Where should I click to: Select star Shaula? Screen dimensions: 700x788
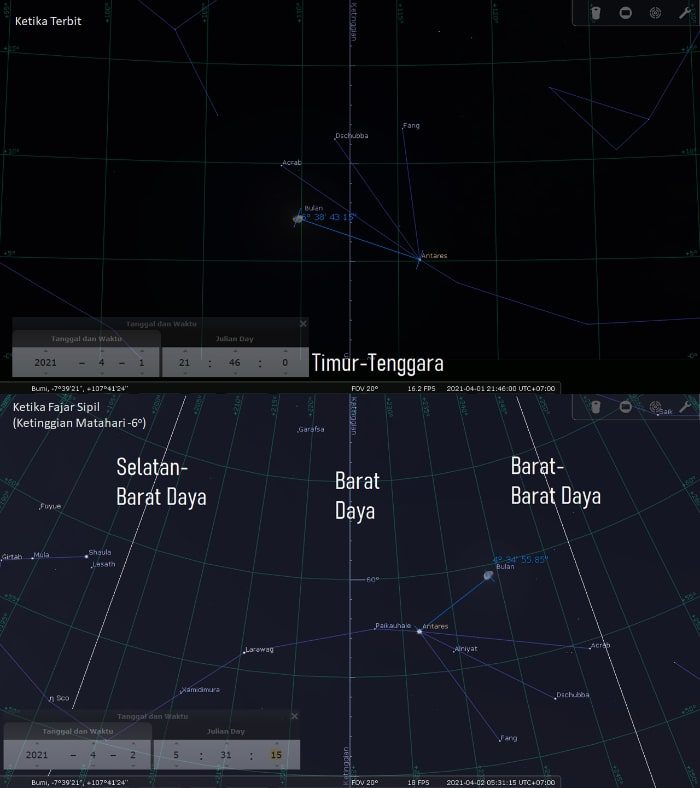click(x=86, y=556)
